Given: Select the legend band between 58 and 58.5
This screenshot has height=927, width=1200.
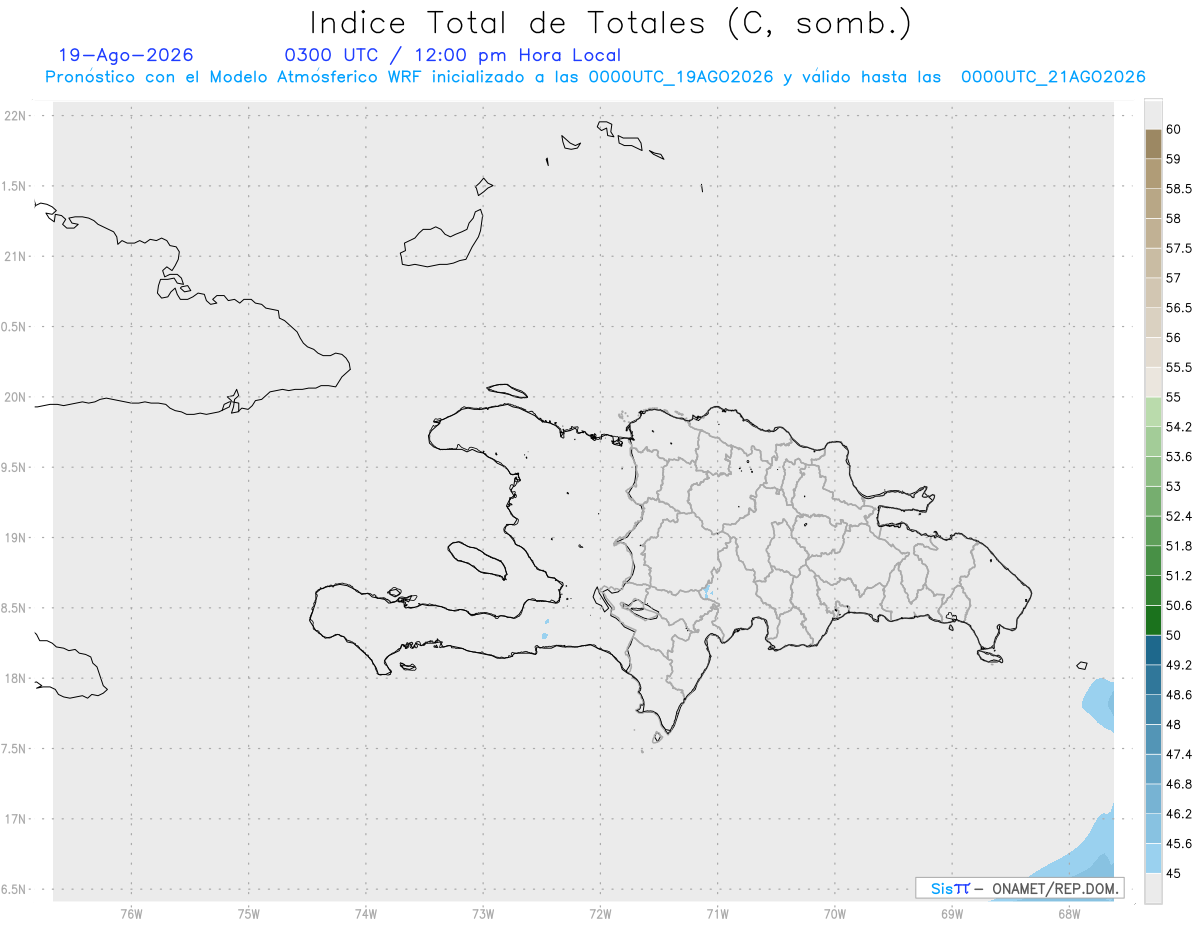Looking at the screenshot, I should (x=1153, y=203).
